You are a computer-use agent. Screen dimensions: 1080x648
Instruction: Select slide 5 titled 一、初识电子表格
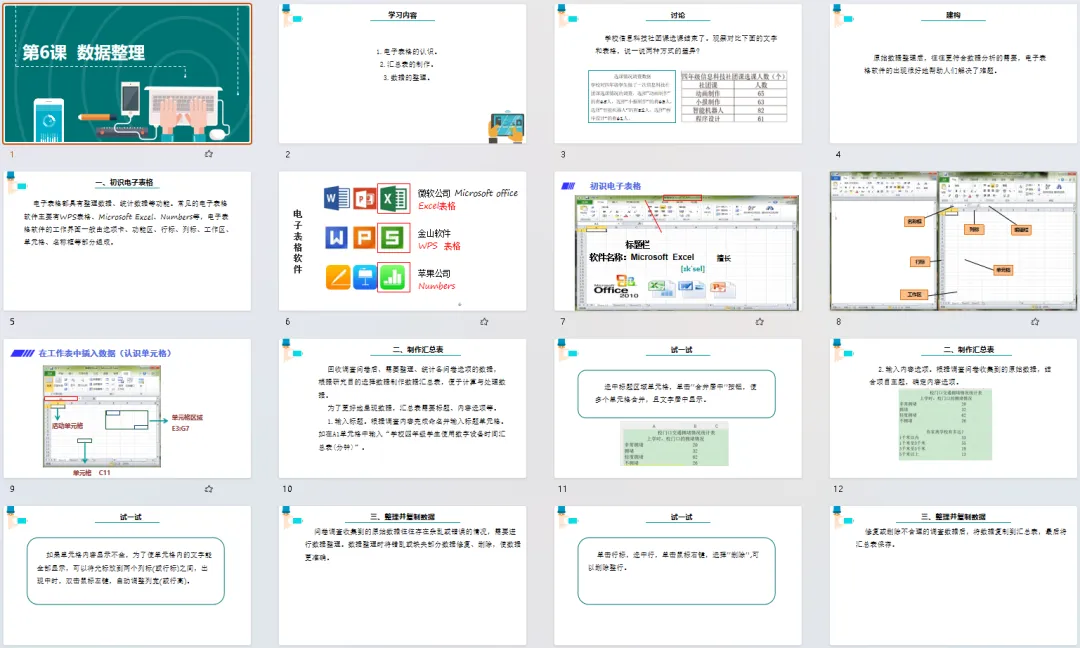pos(127,241)
